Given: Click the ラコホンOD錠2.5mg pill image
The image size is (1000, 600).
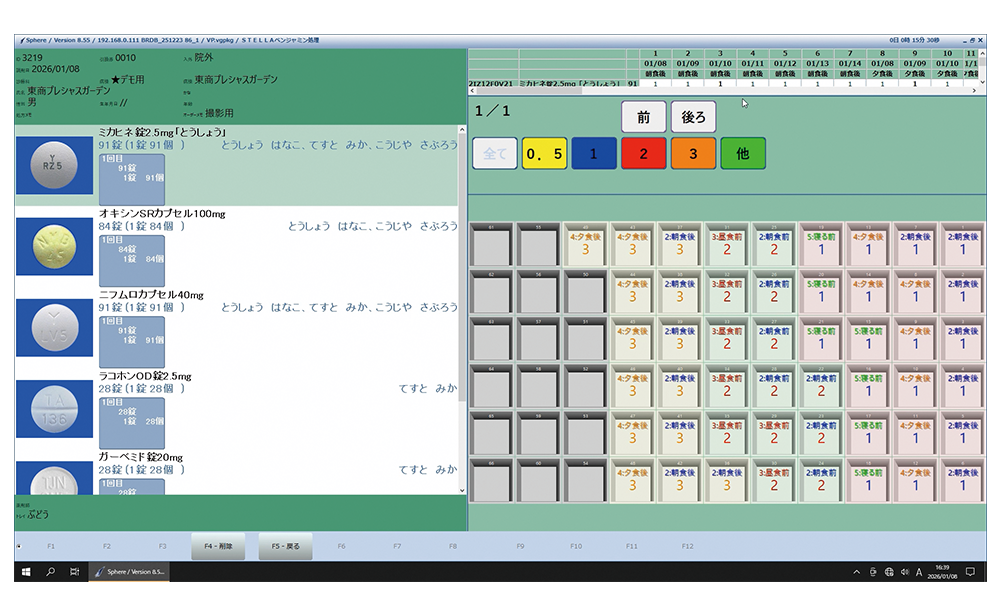Looking at the screenshot, I should pos(54,409).
